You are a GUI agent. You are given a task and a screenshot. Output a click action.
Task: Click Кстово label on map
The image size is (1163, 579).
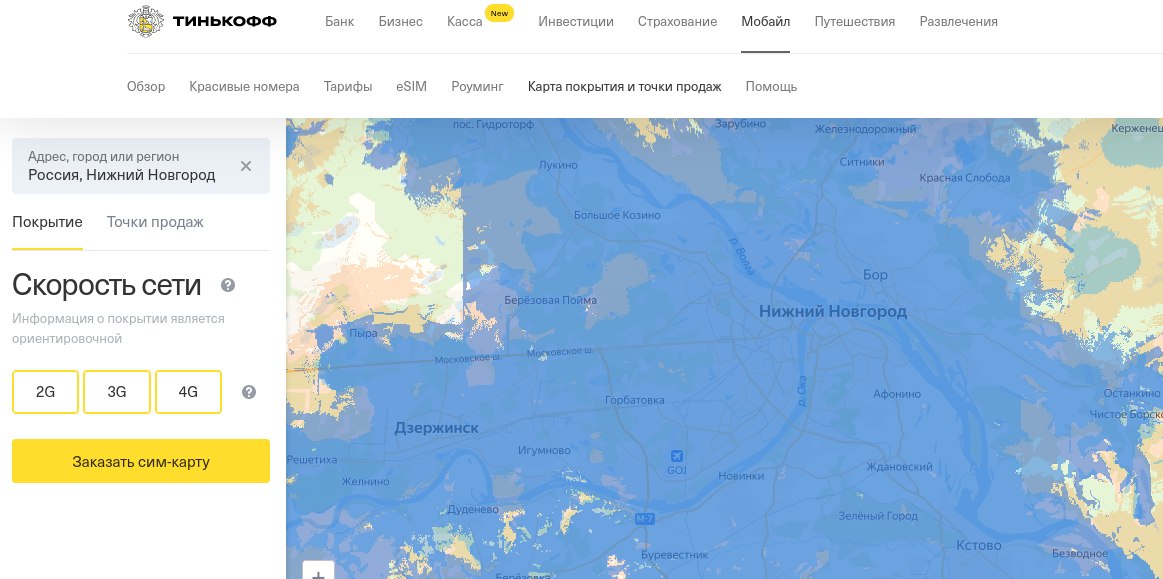(979, 545)
